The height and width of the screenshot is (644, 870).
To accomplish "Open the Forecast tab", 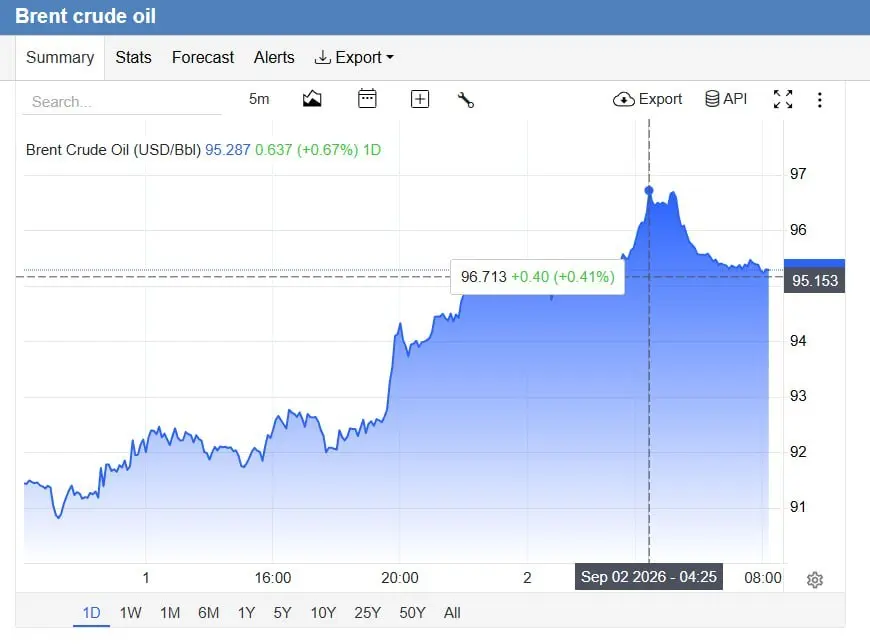I will coord(203,58).
